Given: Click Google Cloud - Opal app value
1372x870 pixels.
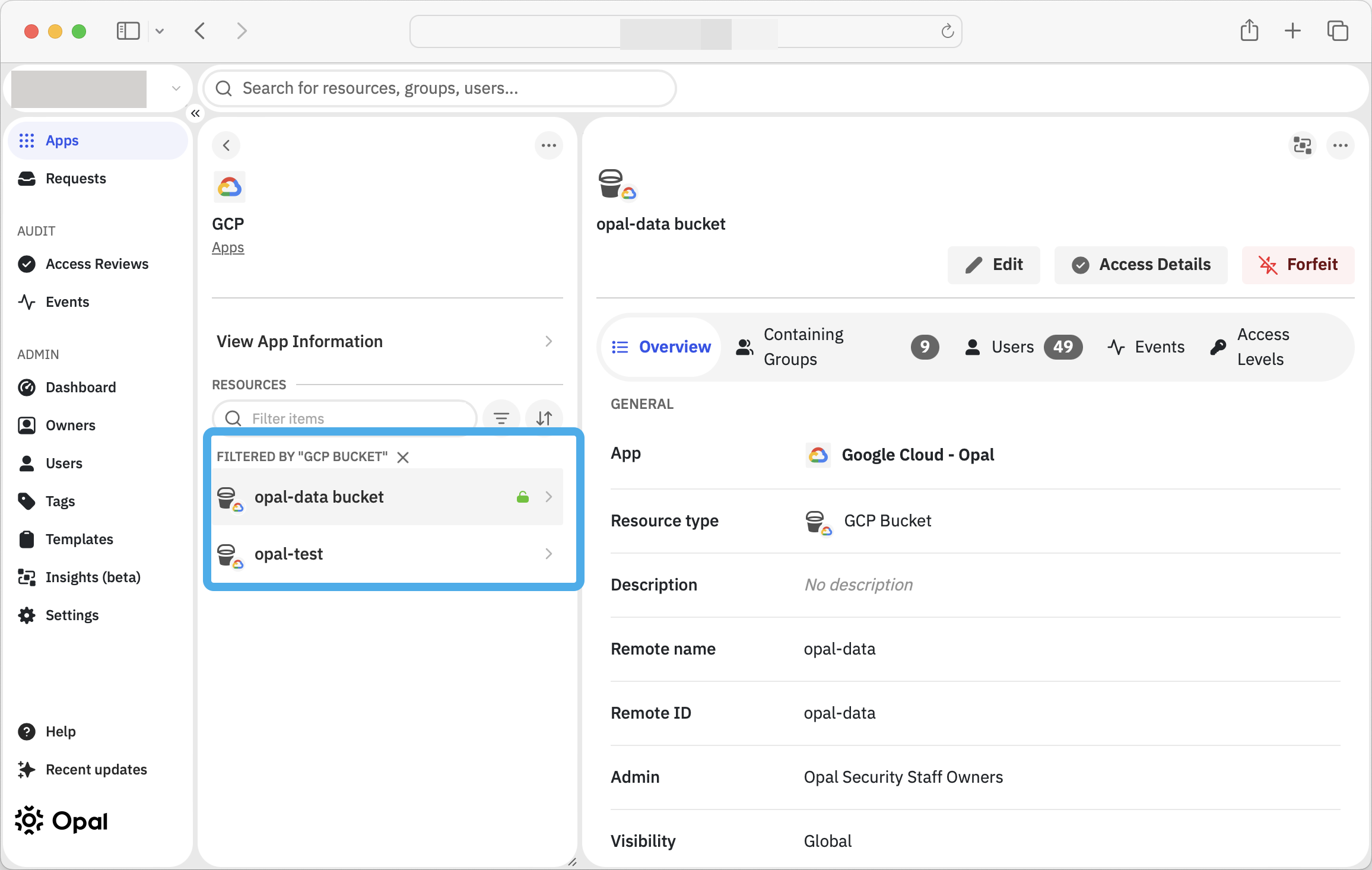Looking at the screenshot, I should click(900, 455).
